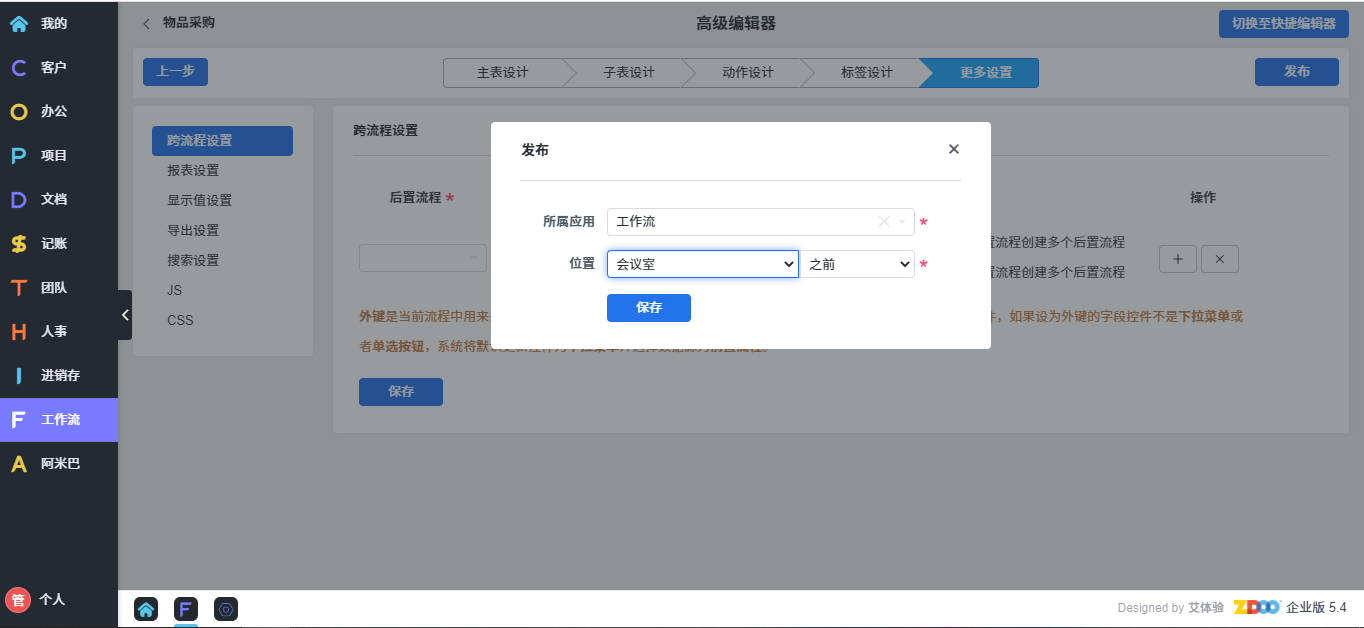1364x628 pixels.
Task: Click the plus button to add row
Action: 1177,259
